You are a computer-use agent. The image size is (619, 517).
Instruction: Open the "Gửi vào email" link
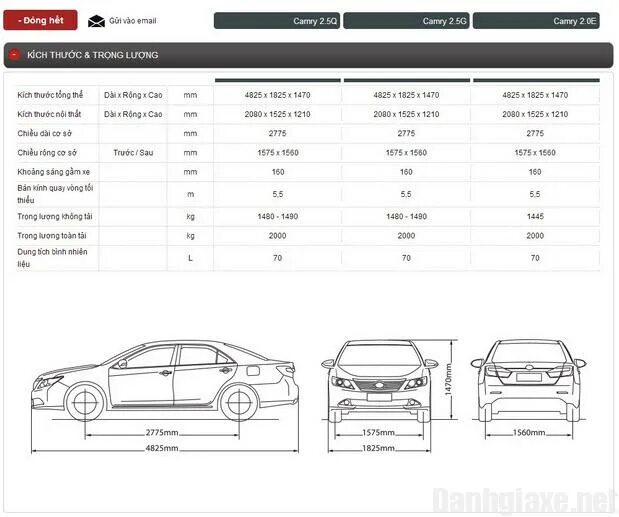tap(133, 21)
